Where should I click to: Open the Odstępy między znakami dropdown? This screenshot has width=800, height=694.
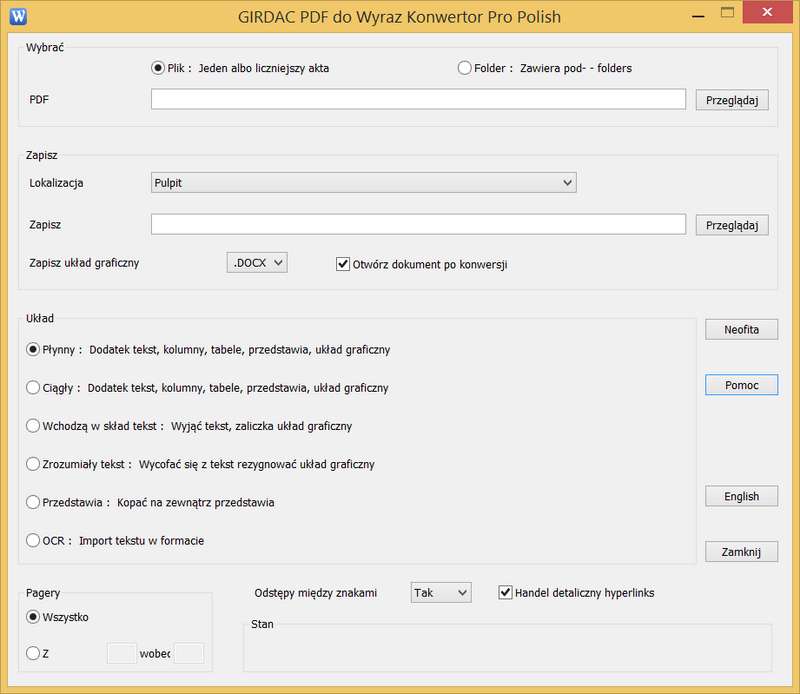click(441, 593)
